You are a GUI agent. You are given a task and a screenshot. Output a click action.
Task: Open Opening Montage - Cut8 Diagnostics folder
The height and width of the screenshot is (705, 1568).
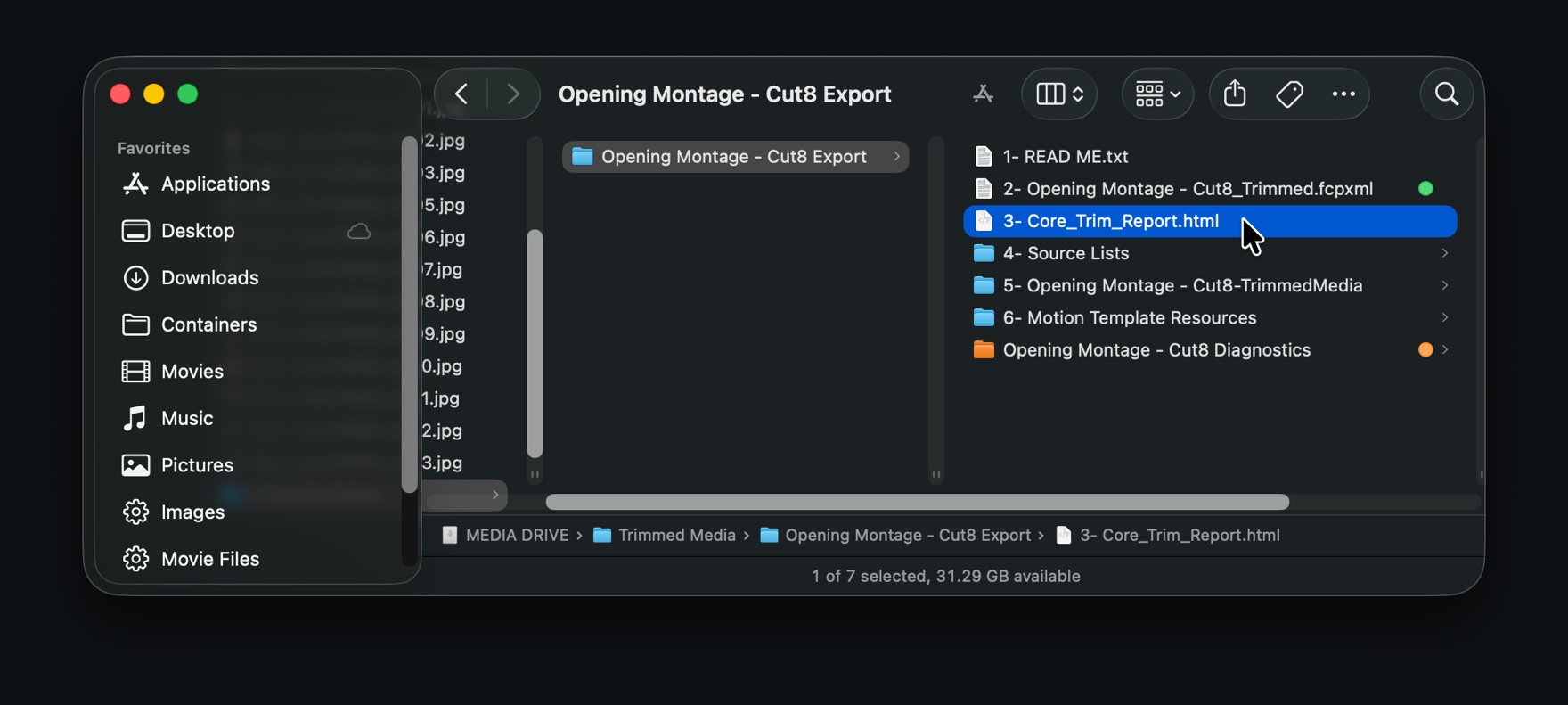point(1210,350)
